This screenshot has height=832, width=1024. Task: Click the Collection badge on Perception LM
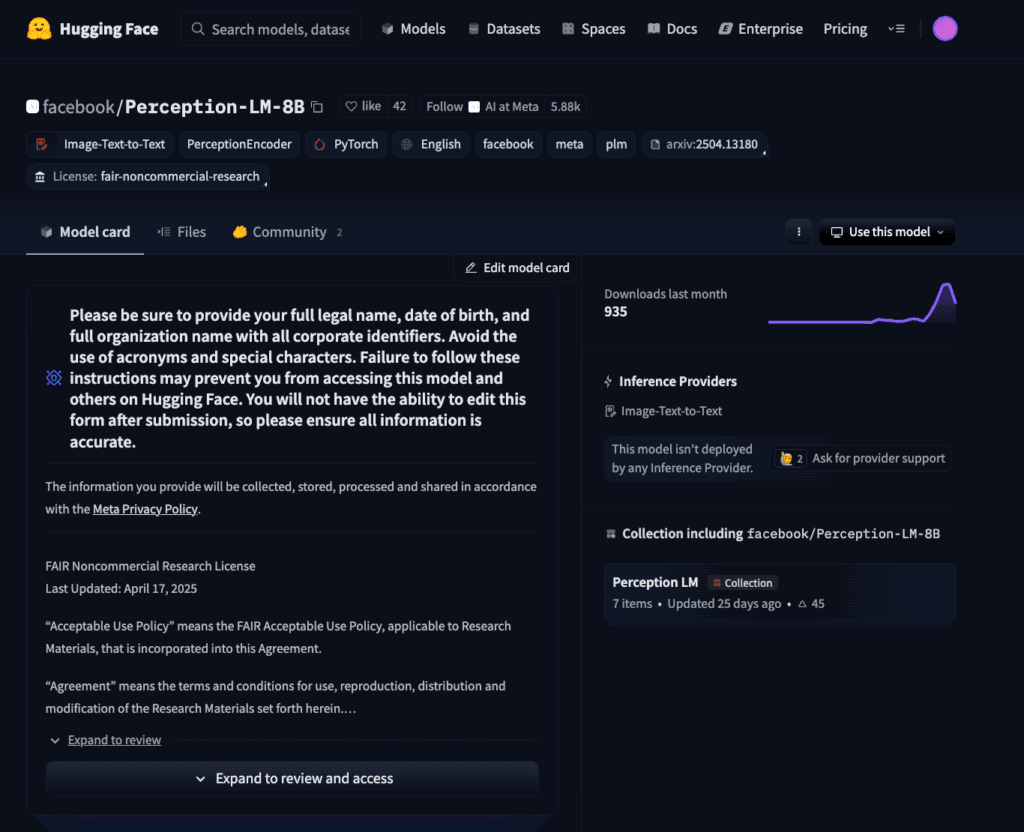[x=743, y=583]
